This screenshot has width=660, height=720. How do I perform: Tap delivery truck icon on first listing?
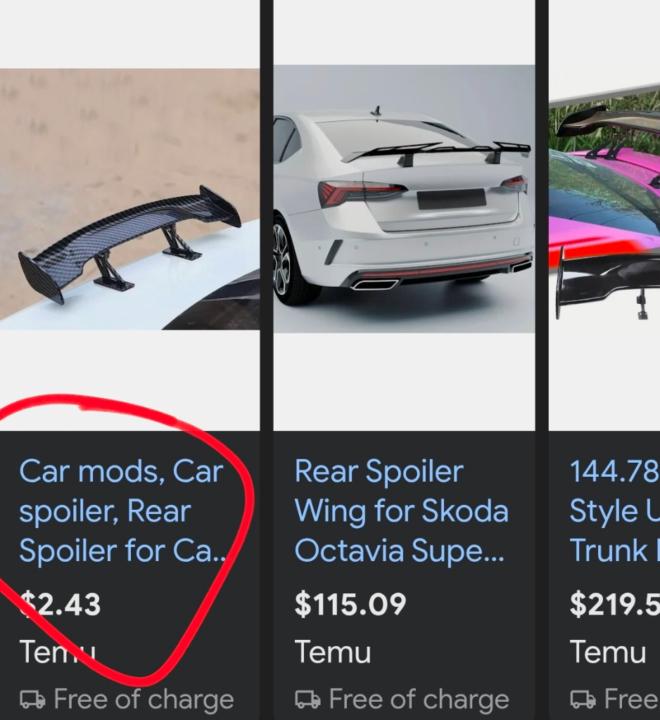click(x=33, y=700)
